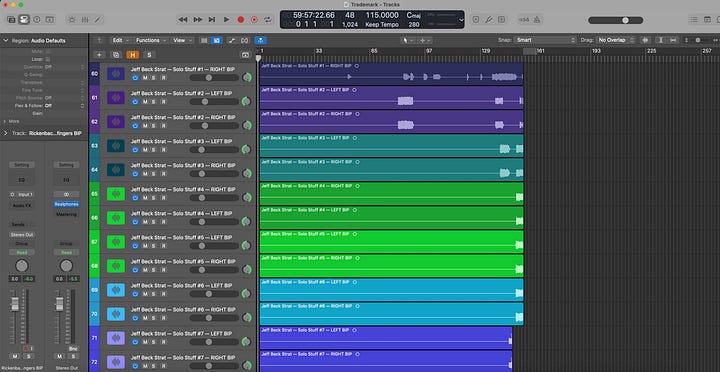Toggle Count-in 1234 button
720x372 pixels.
pos(523,20)
